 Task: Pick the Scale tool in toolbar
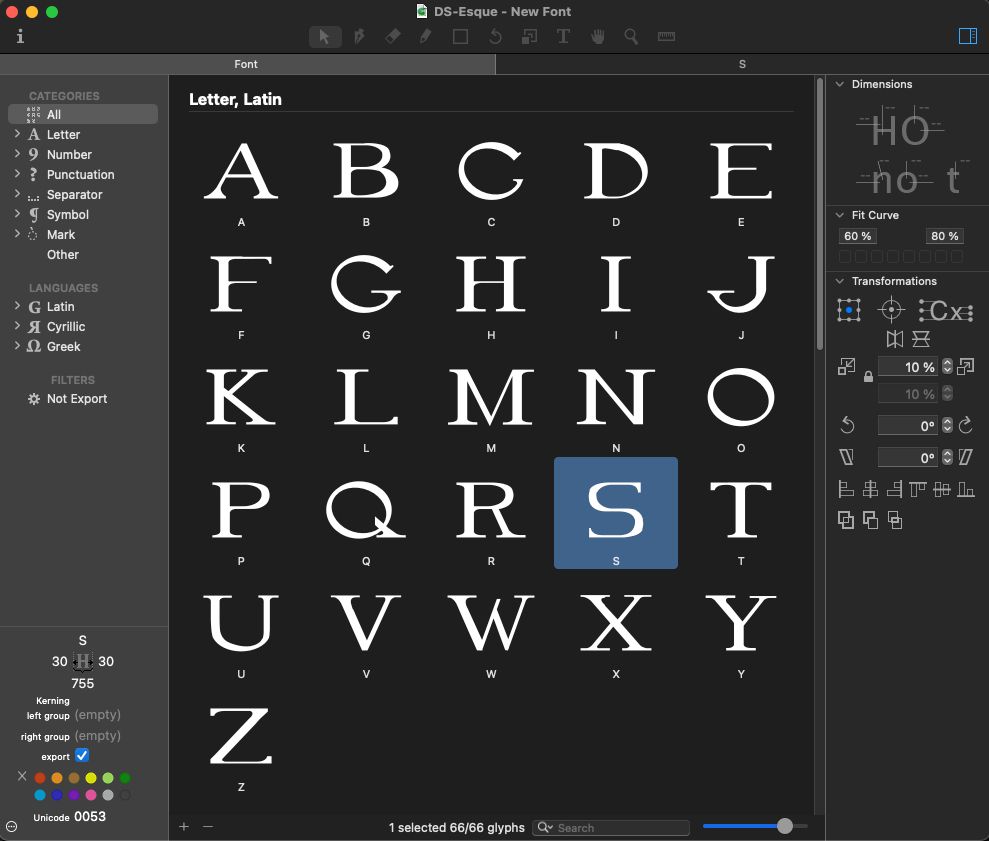529,37
